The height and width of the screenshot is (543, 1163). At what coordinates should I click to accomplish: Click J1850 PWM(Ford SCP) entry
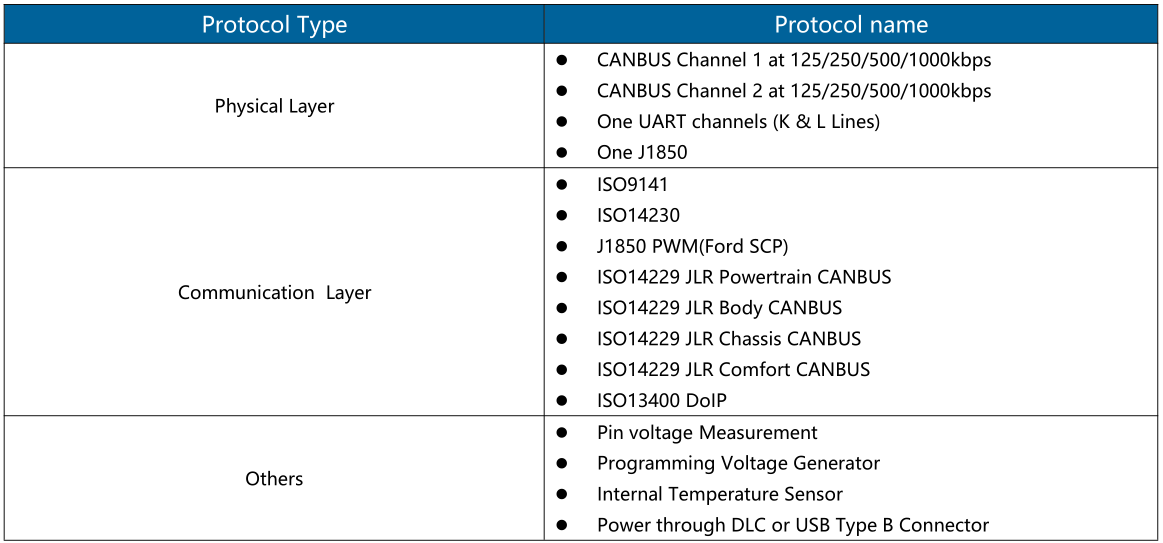click(x=697, y=246)
